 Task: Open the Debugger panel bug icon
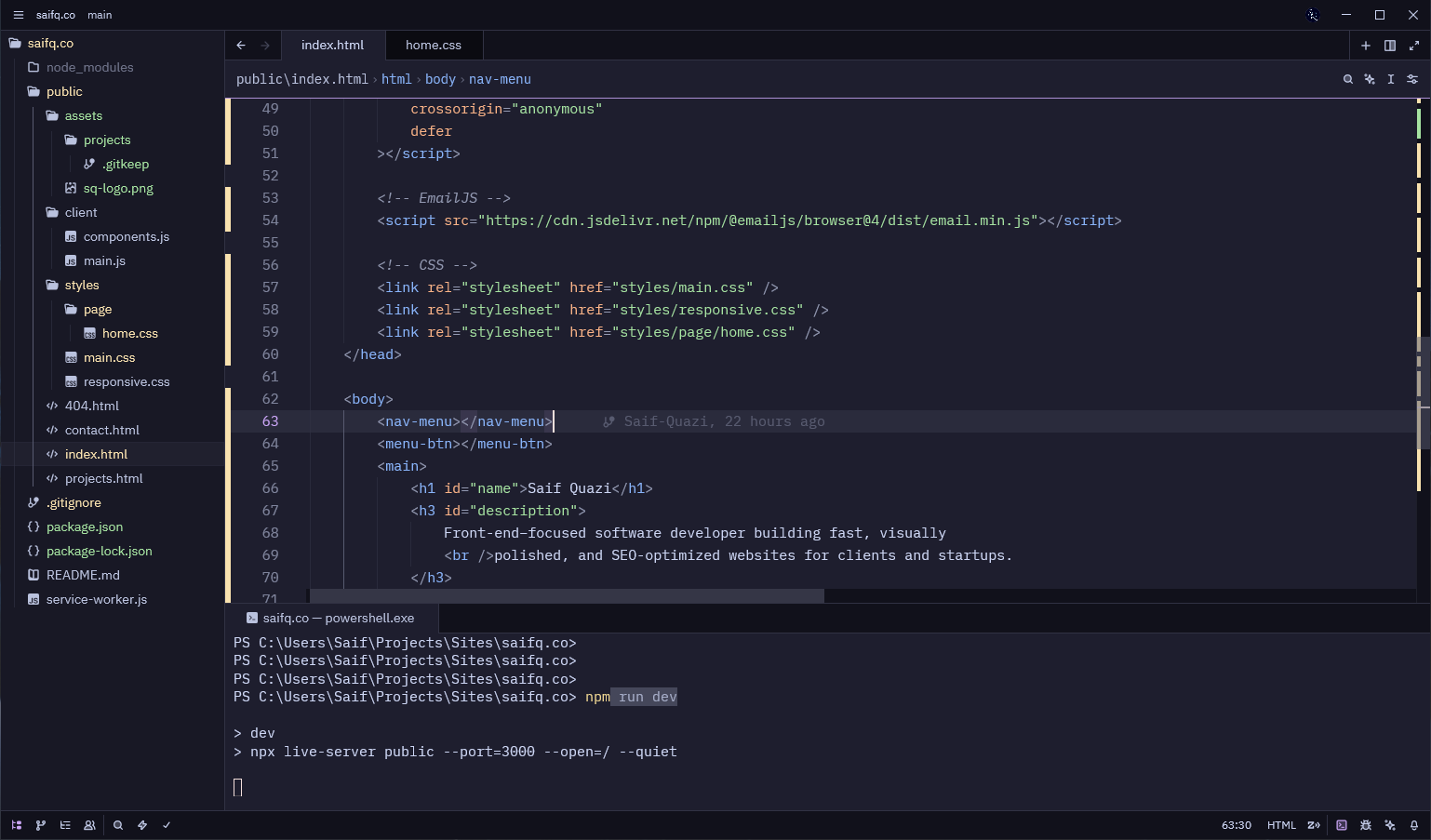[x=1366, y=825]
